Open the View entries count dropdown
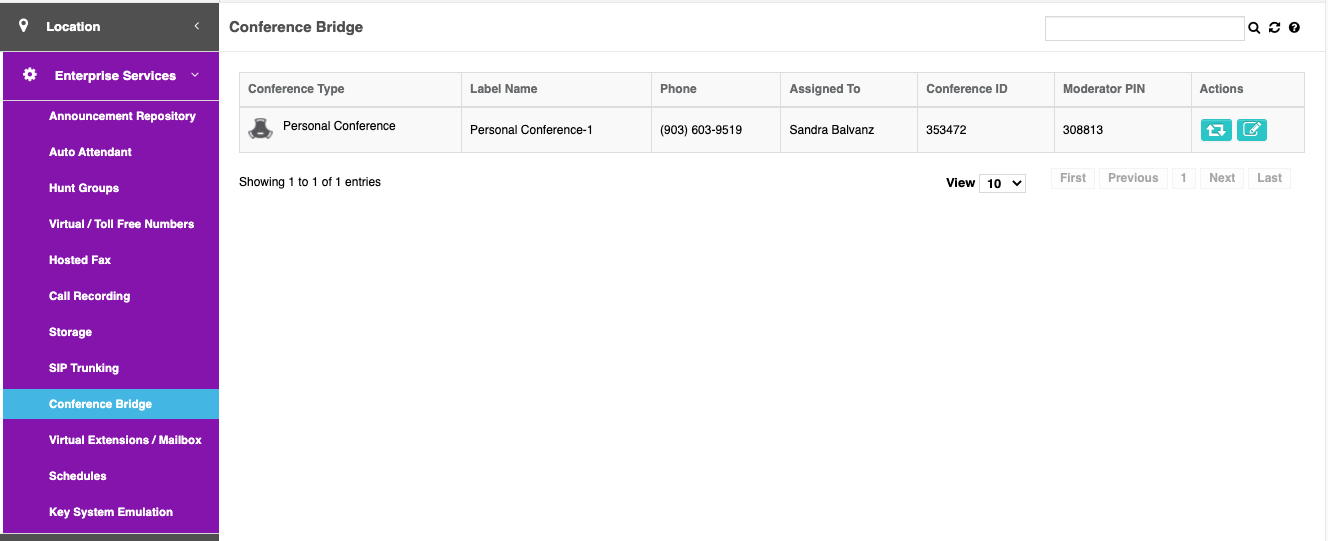This screenshot has width=1328, height=541. pyautogui.click(x=1002, y=183)
